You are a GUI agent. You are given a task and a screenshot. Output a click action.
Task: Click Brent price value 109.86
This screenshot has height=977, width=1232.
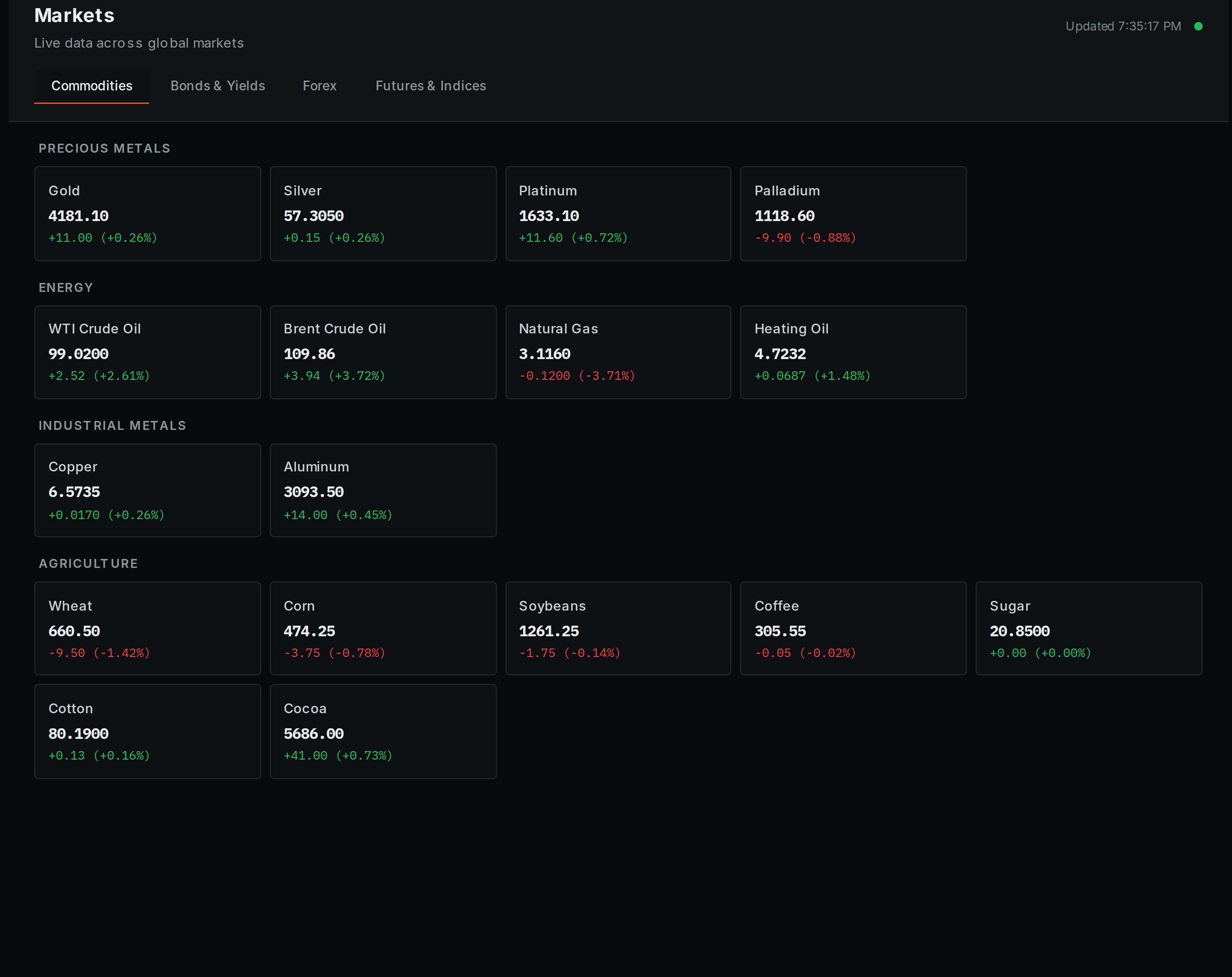click(x=309, y=355)
